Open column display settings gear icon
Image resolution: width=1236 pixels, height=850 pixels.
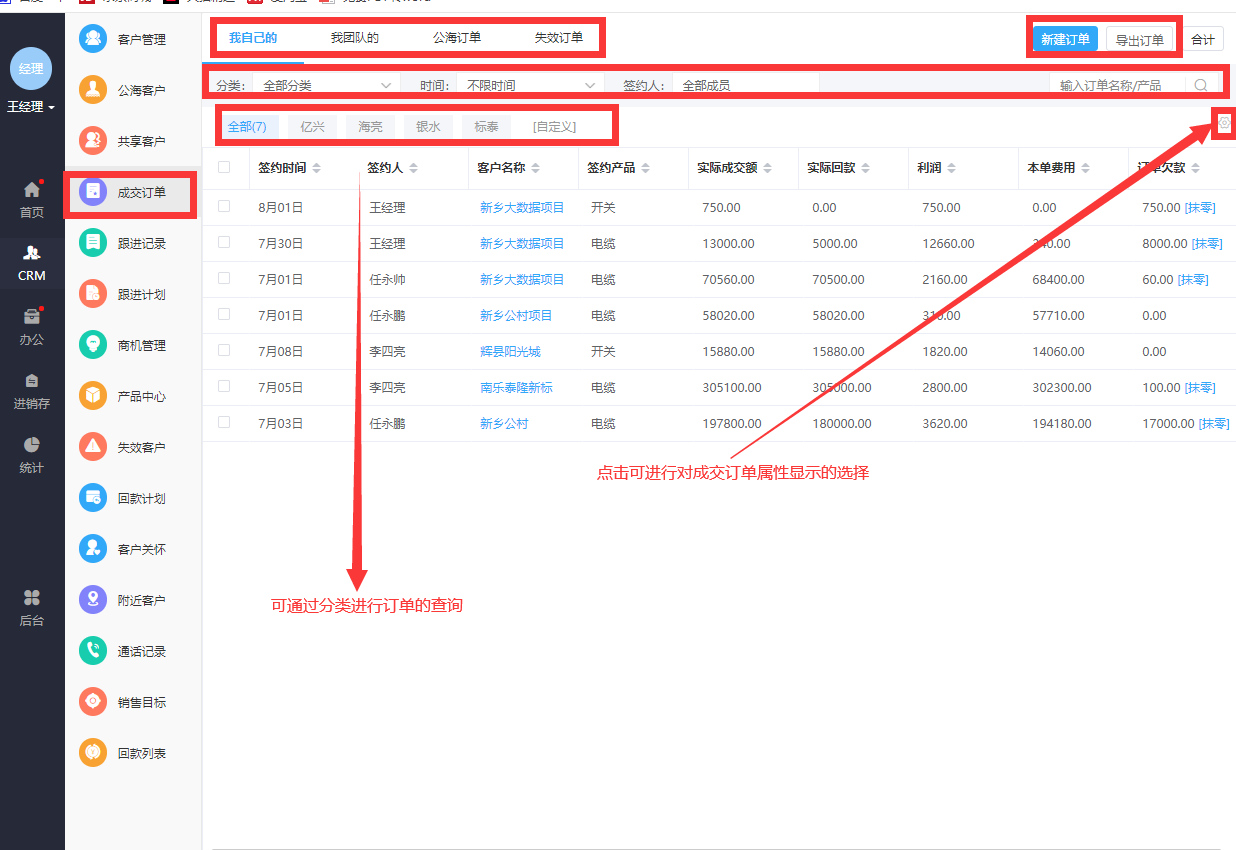[x=1224, y=122]
